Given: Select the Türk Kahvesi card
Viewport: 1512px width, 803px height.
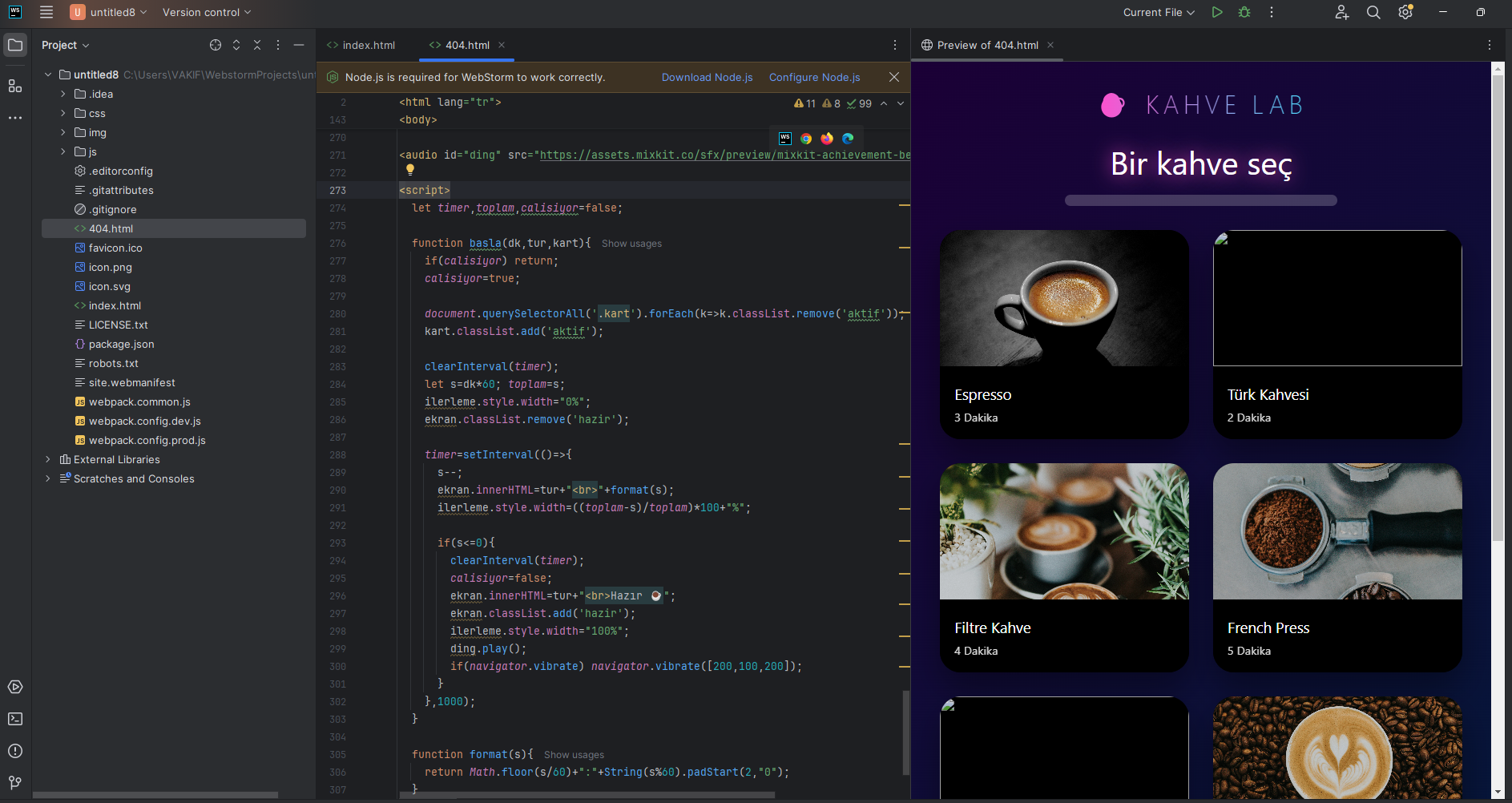Looking at the screenshot, I should point(1337,334).
